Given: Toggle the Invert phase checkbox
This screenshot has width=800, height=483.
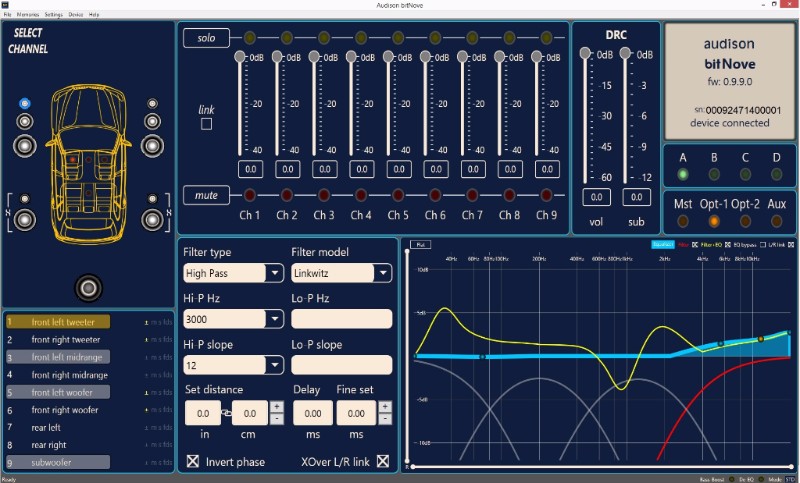Looking at the screenshot, I should pos(194,461).
